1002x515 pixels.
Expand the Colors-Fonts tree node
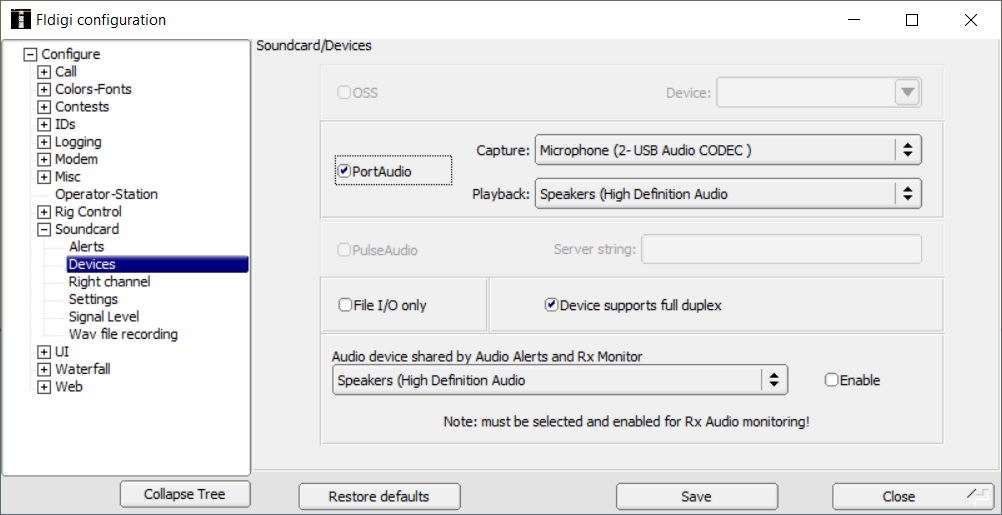pyautogui.click(x=44, y=89)
